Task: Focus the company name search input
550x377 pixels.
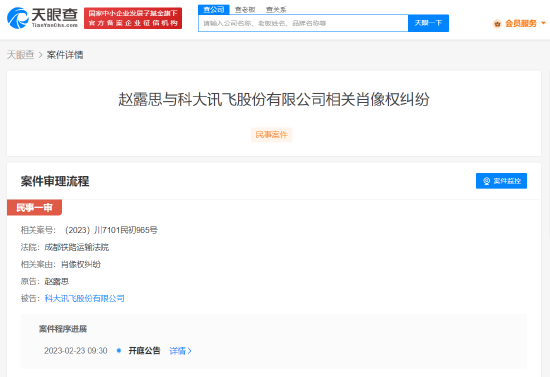Action: tap(303, 23)
